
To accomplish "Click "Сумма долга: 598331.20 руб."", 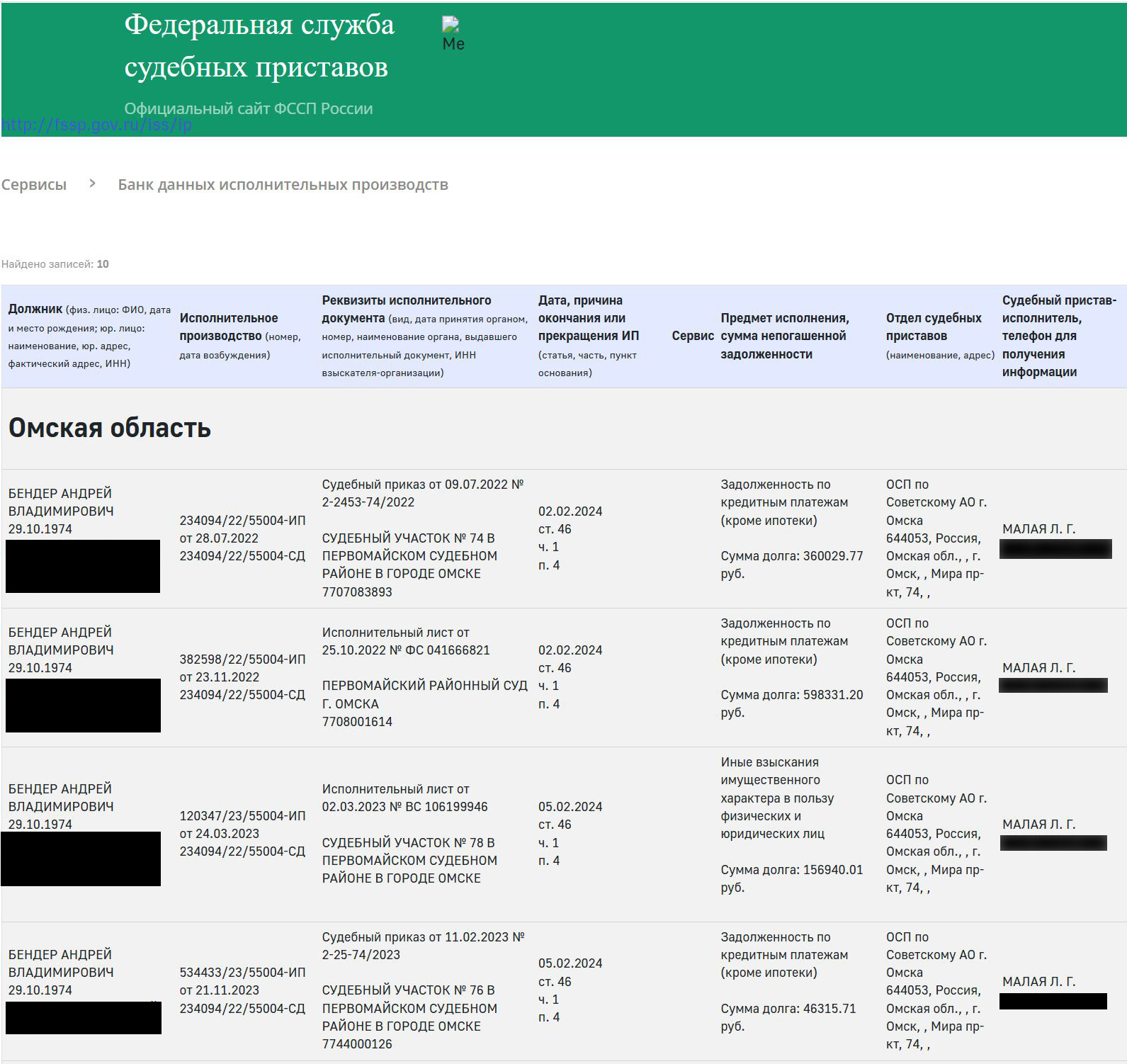I will pyautogui.click(x=792, y=703).
